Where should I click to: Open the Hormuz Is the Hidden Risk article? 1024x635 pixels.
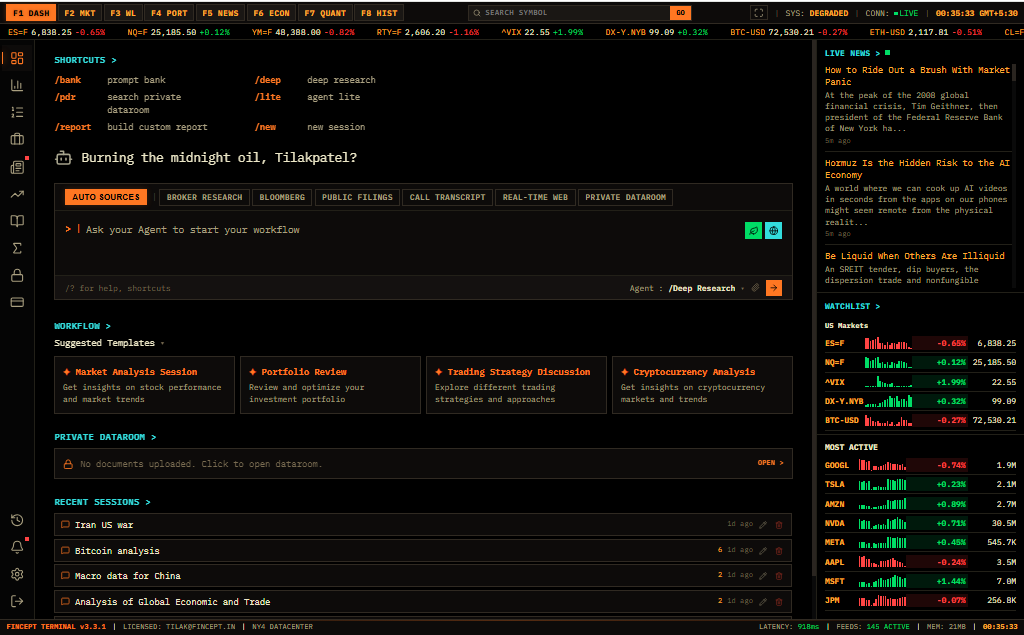click(917, 169)
